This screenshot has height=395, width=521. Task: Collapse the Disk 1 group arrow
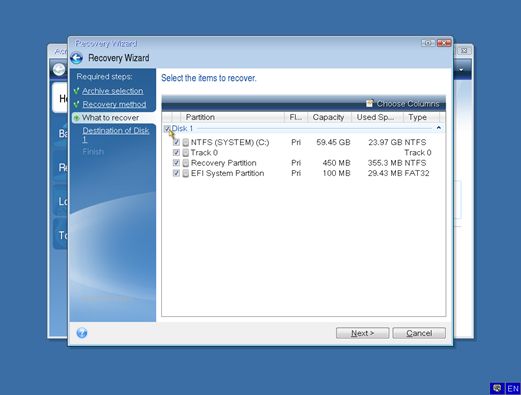point(439,128)
